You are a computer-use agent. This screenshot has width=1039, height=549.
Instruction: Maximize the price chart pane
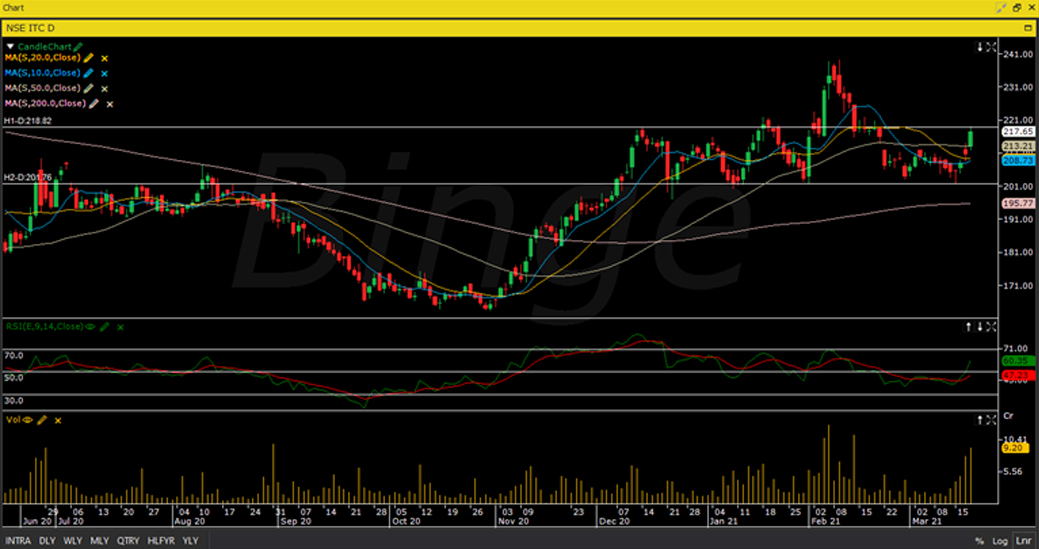pyautogui.click(x=991, y=47)
